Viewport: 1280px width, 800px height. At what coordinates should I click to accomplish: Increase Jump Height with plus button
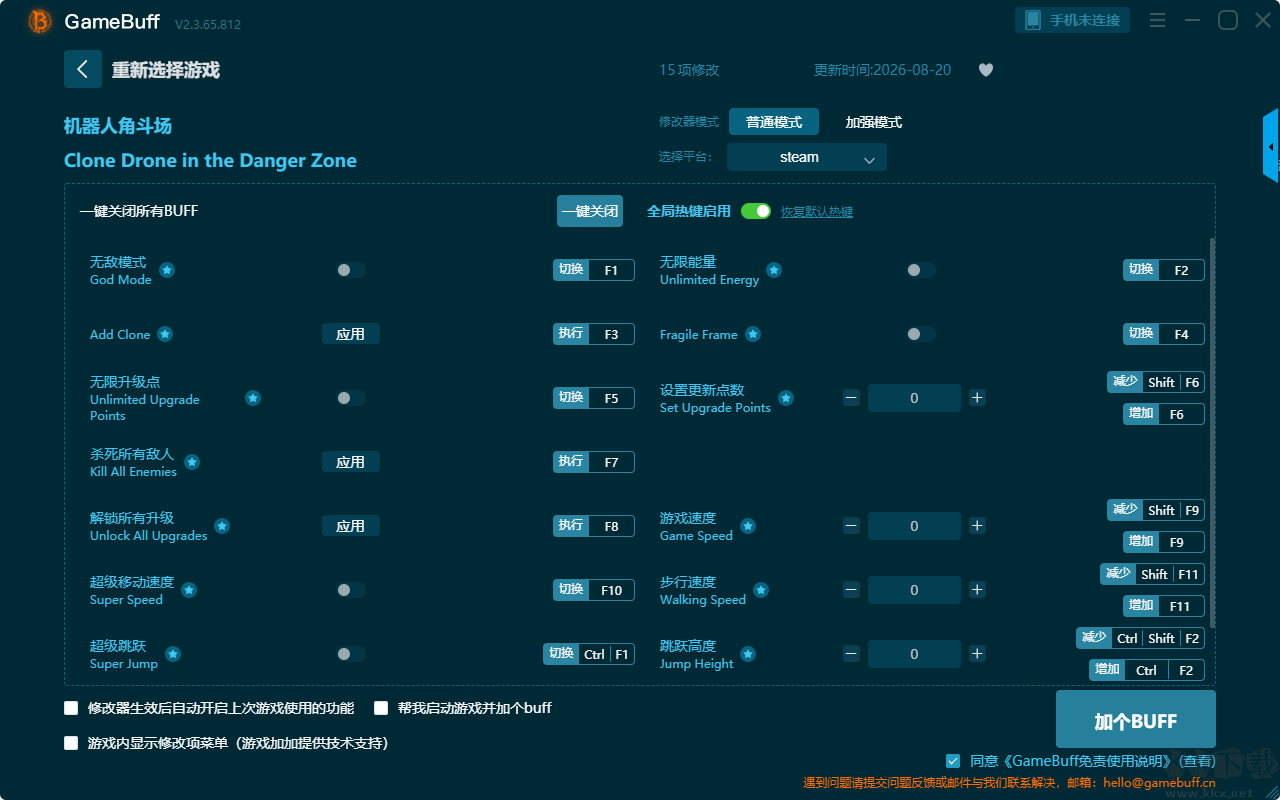click(x=978, y=654)
